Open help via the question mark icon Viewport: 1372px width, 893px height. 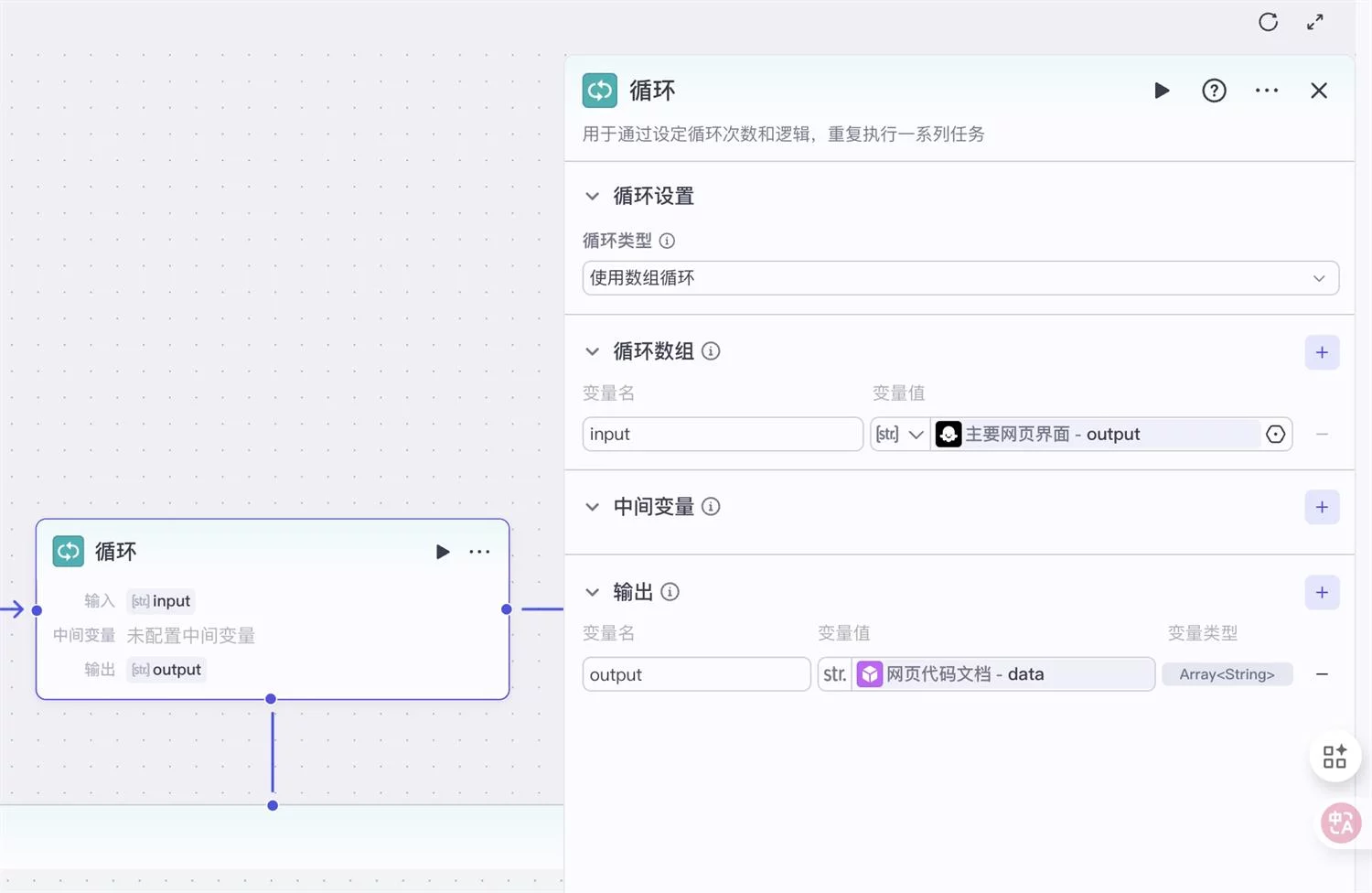(x=1214, y=91)
